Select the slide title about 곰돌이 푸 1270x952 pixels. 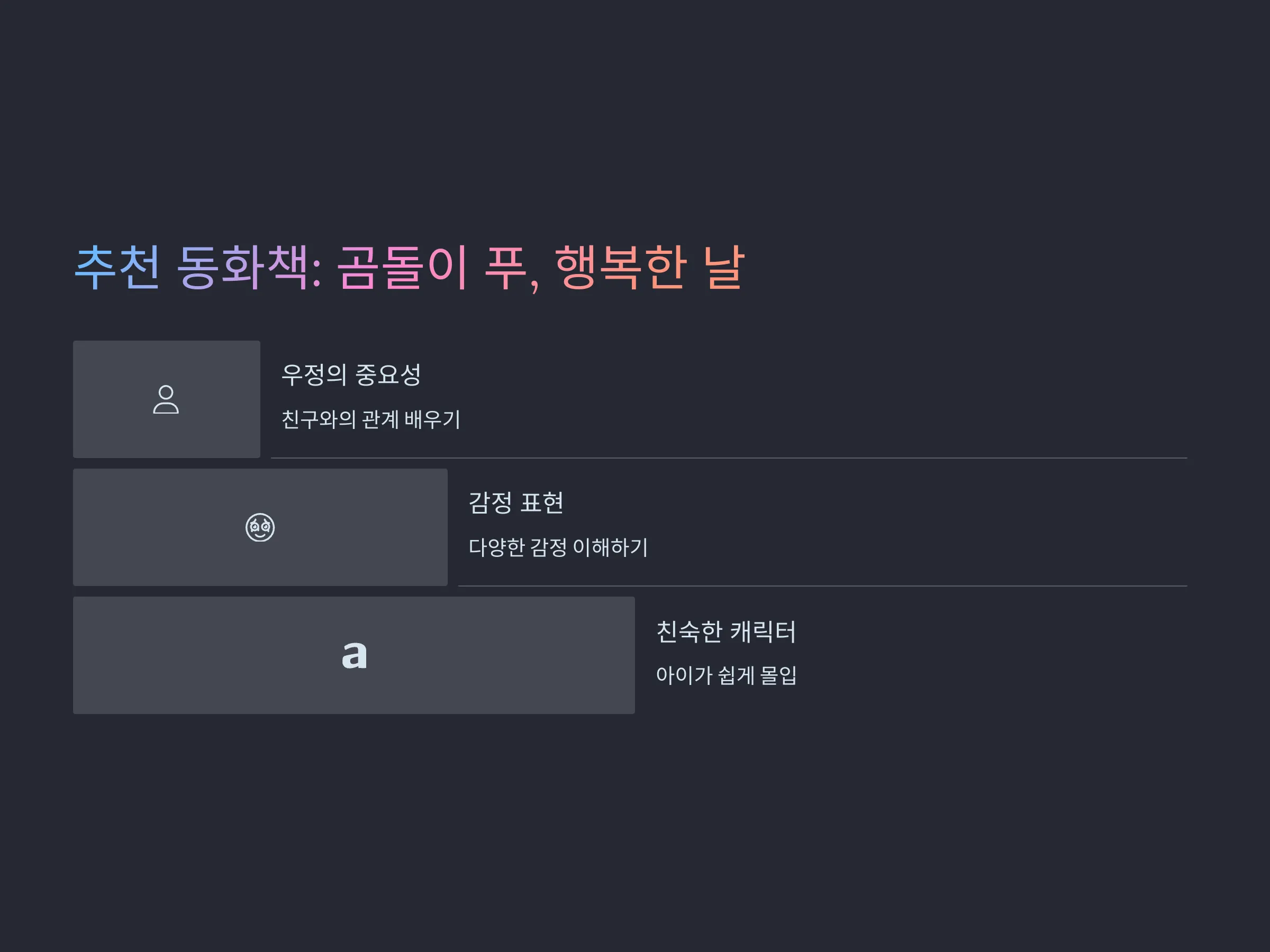pyautogui.click(x=410, y=268)
